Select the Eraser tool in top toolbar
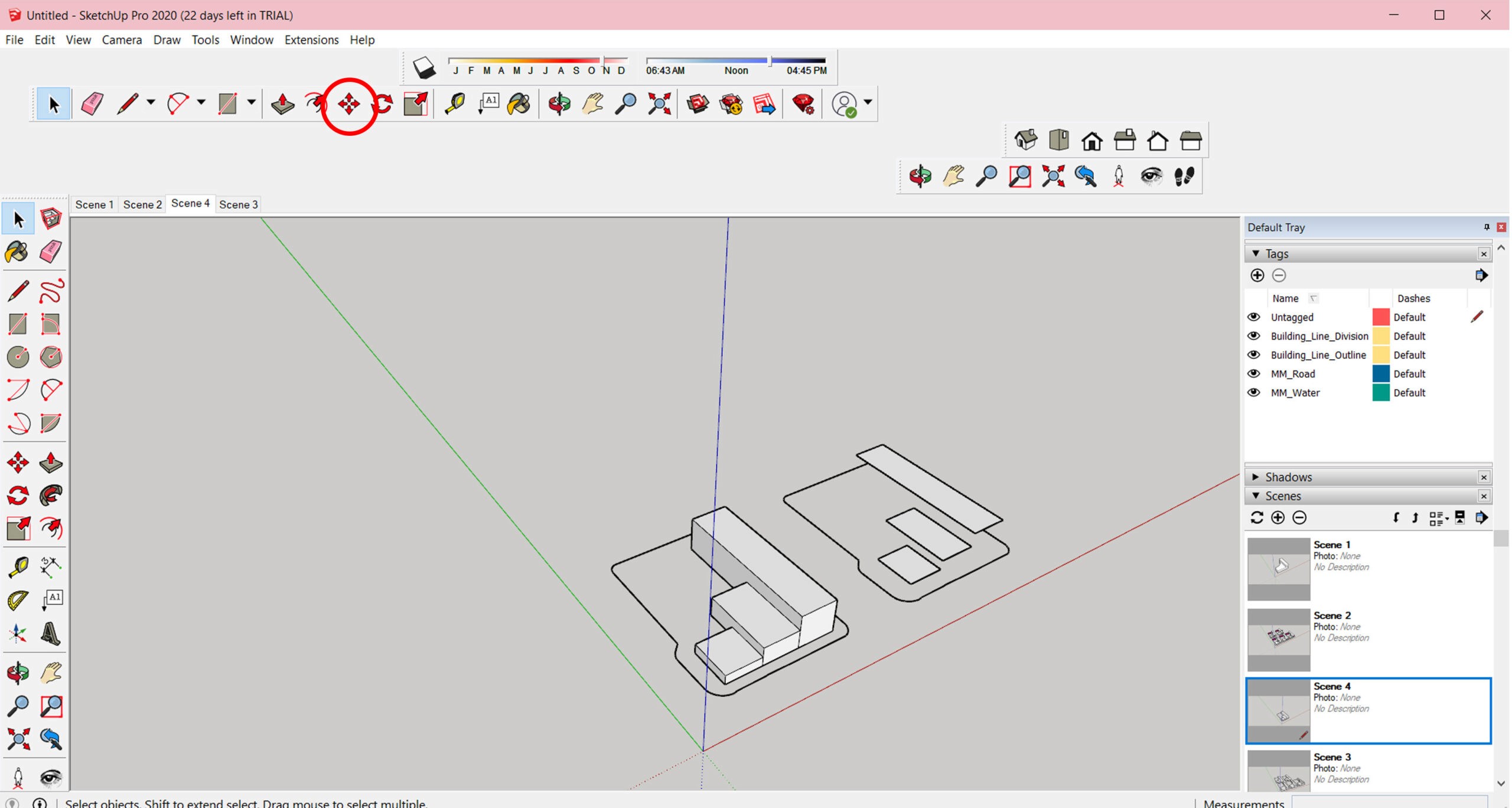1512x808 pixels. 92,104
